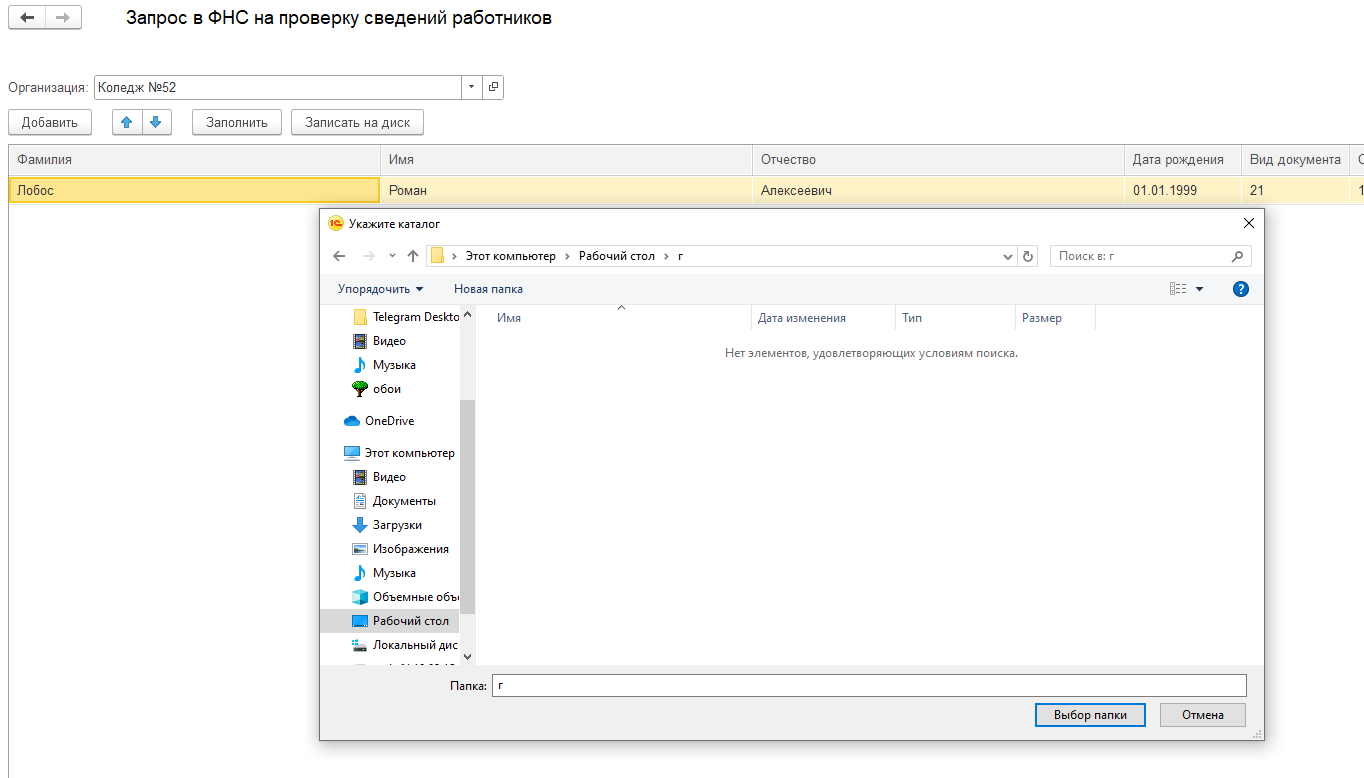This screenshot has width=1364, height=778.
Task: Click the Имя table column header
Action: click(566, 160)
